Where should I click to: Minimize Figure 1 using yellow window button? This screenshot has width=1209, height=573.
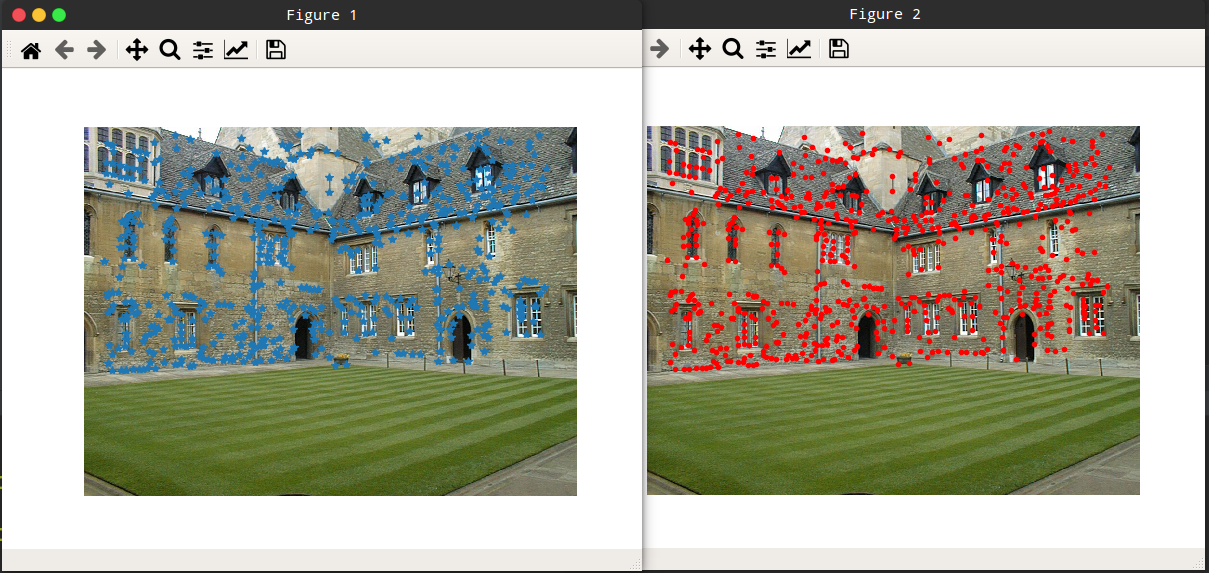39,15
